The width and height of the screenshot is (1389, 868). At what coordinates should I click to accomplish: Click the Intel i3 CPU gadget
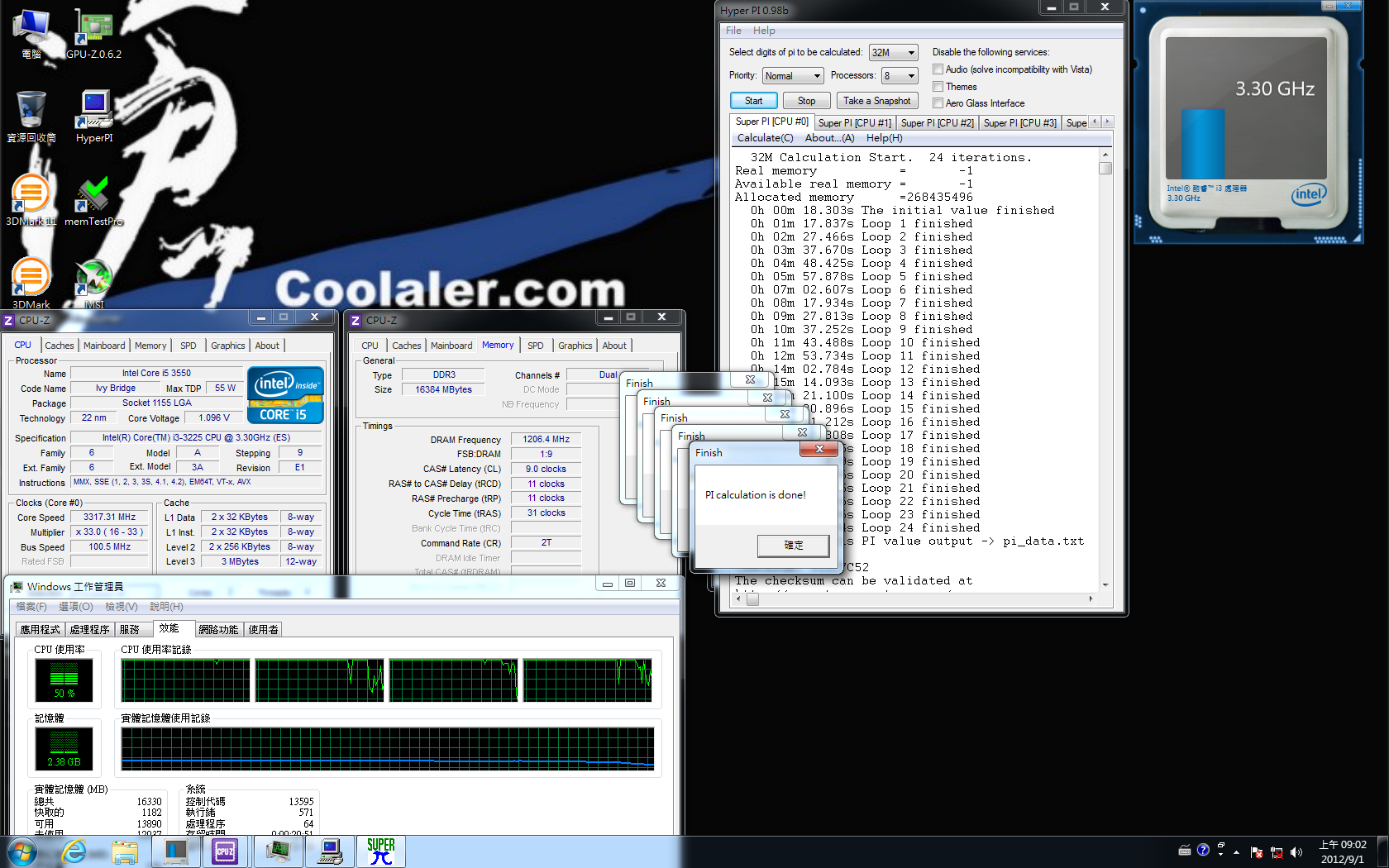pos(1248,122)
